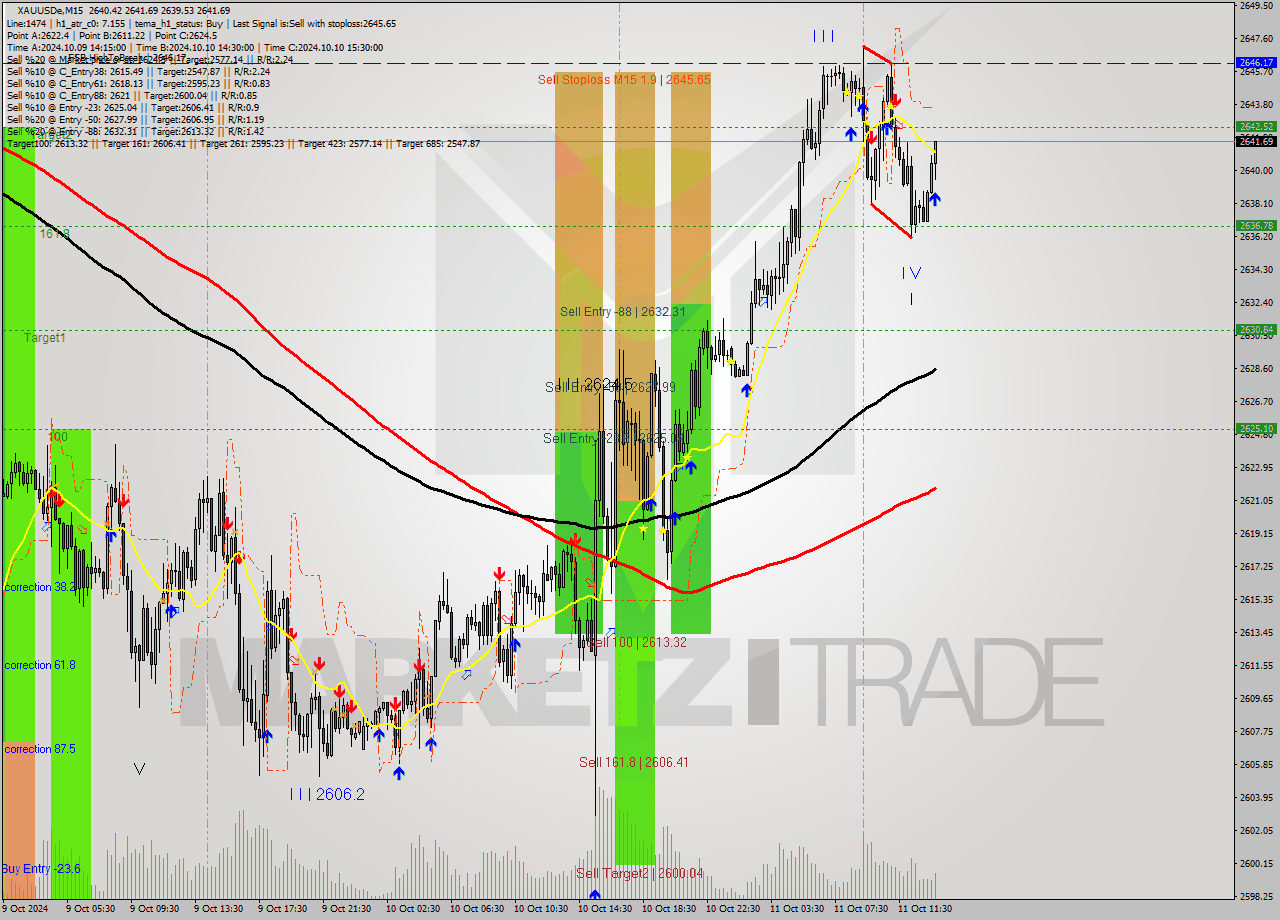Click the 'Sell Entry -88 | 2632.31' label
The width and height of the screenshot is (1280, 920).
pyautogui.click(x=623, y=312)
